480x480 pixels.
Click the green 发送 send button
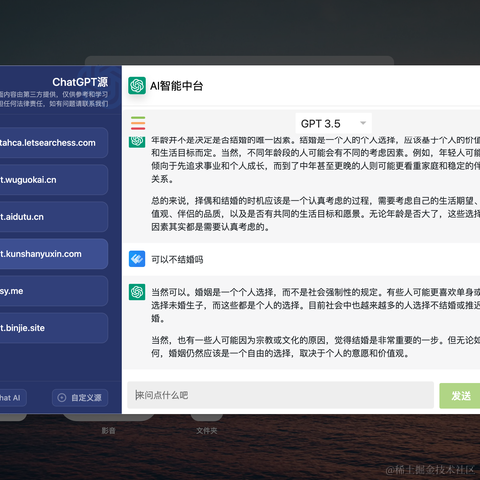pos(461,396)
